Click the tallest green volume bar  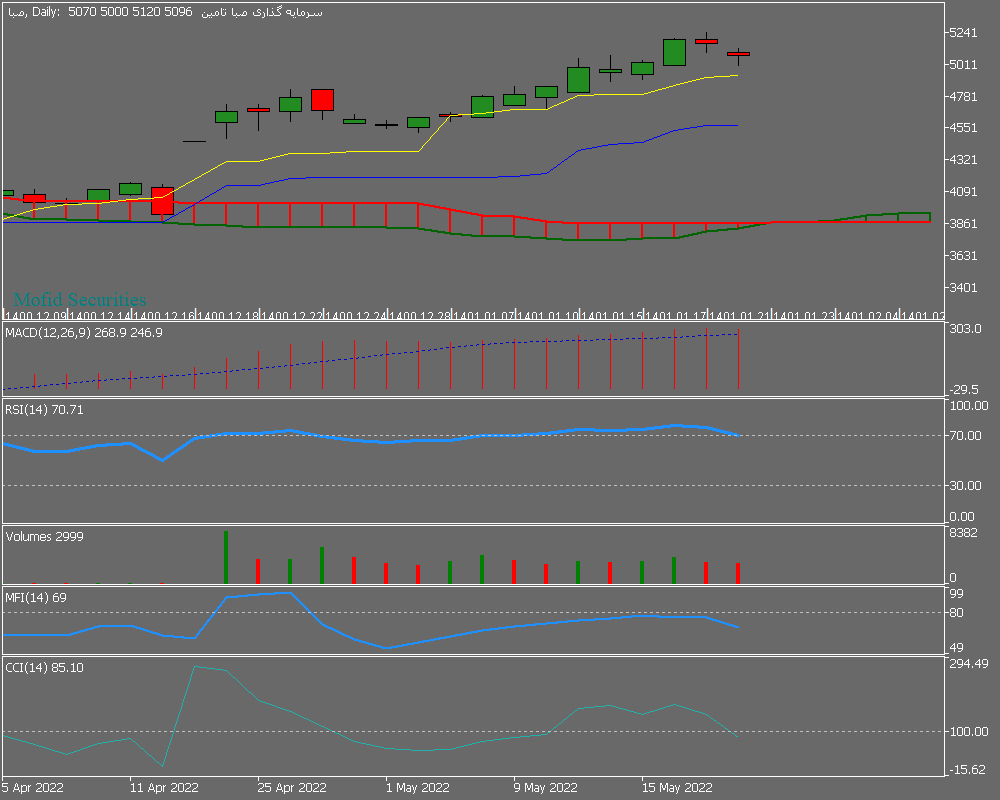click(x=226, y=557)
